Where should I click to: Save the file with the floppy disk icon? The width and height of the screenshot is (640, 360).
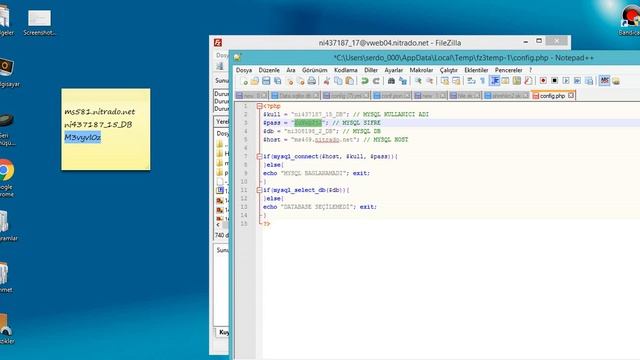[266, 81]
